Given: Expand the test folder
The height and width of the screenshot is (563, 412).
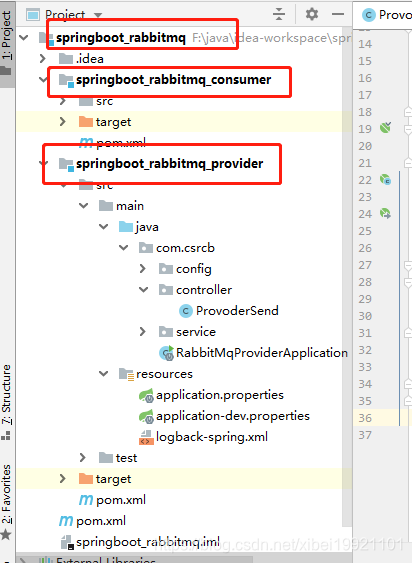Looking at the screenshot, I should tap(83, 457).
